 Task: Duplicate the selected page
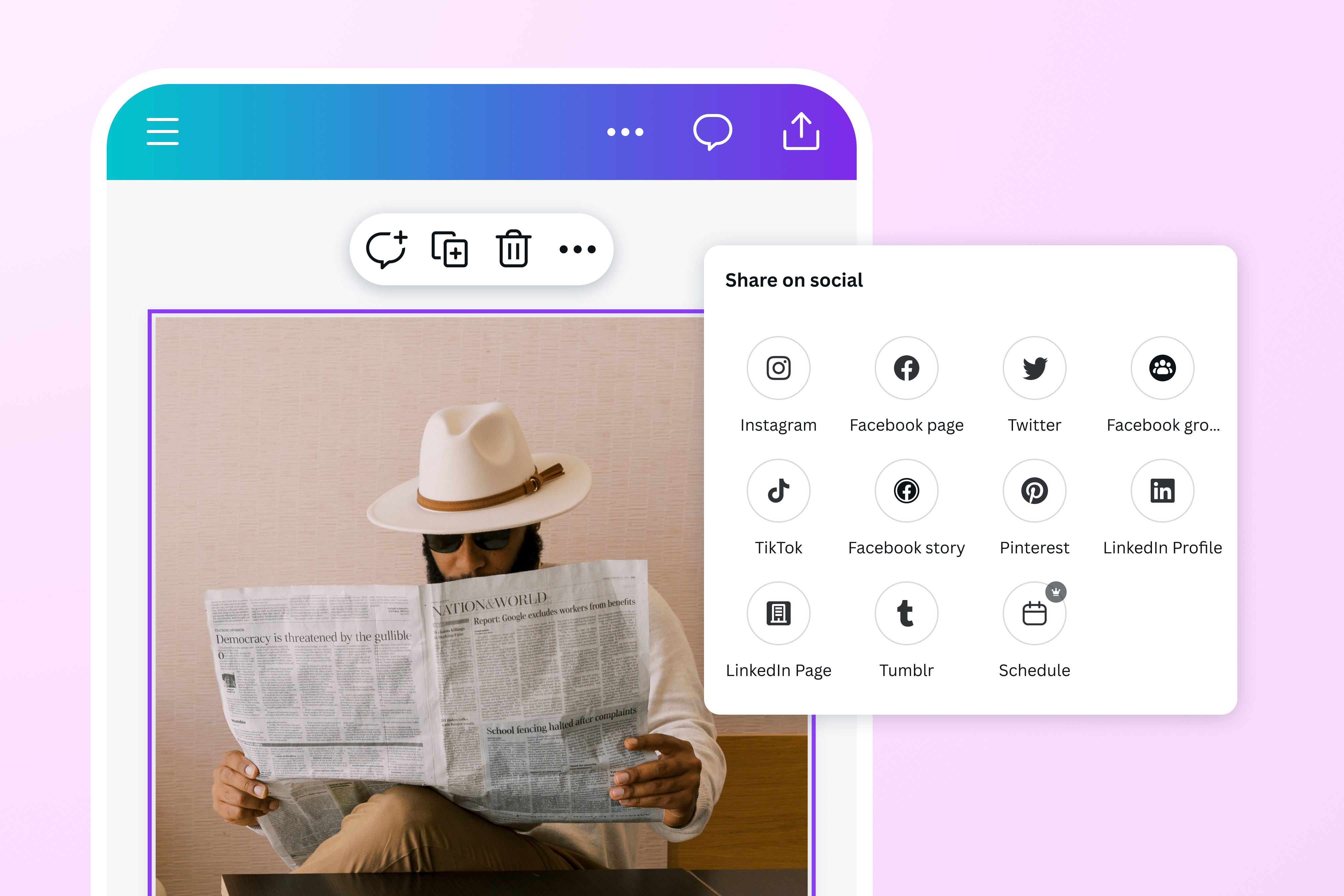[x=450, y=249]
